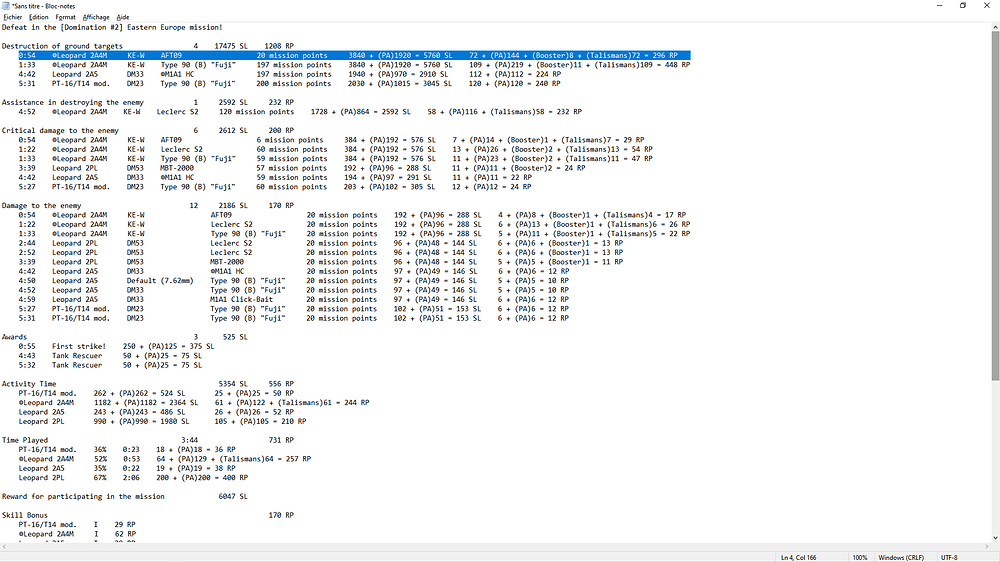
Task: Minimize the Bloc-notes window
Action: click(x=937, y=5)
